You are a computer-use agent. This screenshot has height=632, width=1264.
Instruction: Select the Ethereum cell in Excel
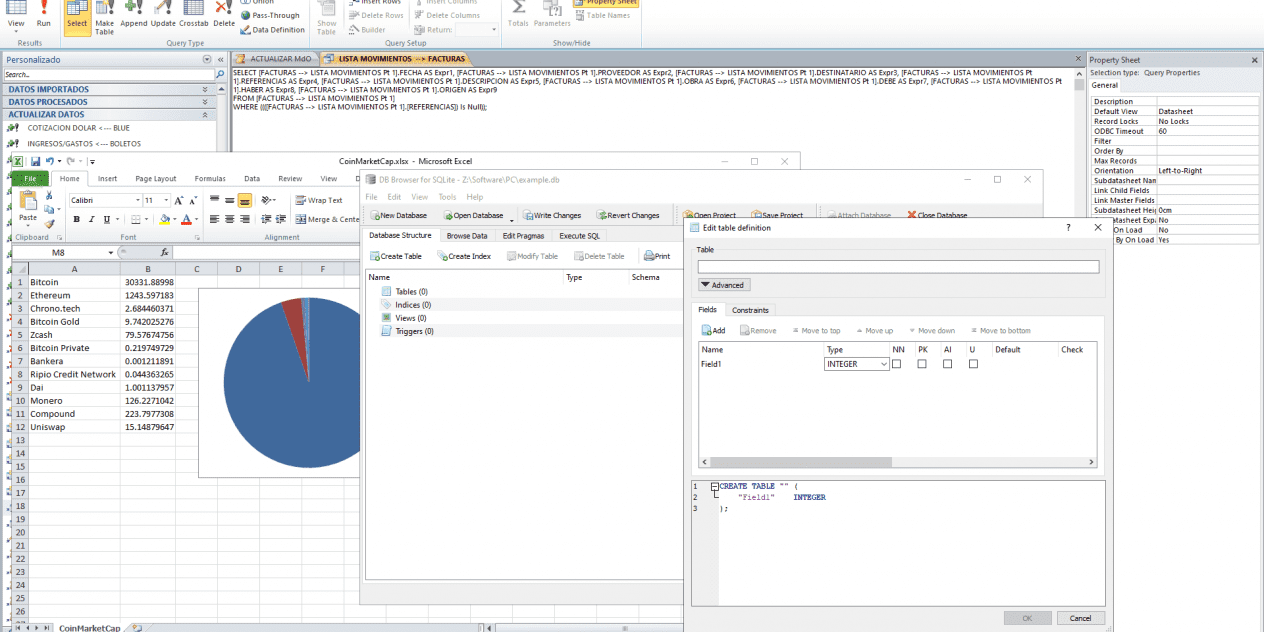pos(74,295)
